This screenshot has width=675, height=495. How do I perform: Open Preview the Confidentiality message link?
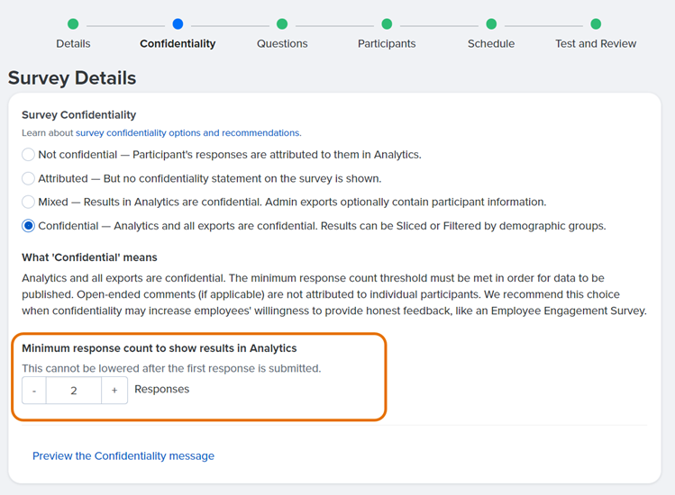124,456
